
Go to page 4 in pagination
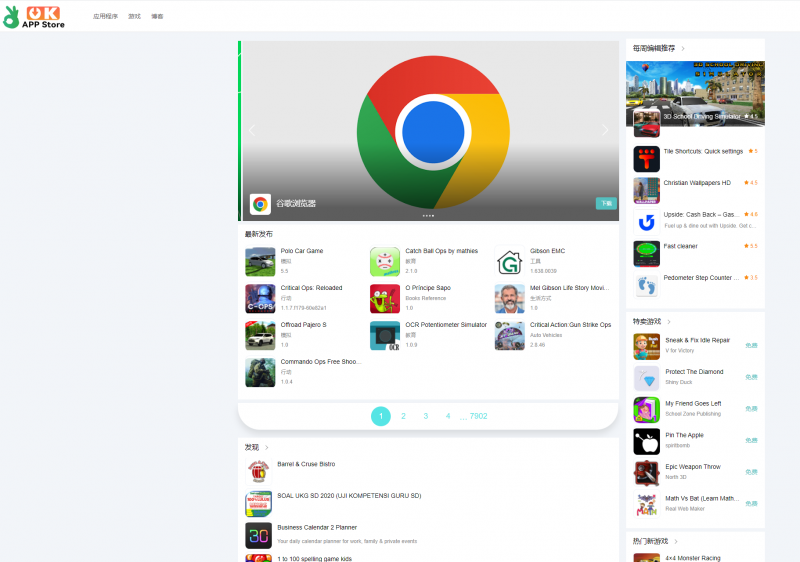click(x=448, y=416)
